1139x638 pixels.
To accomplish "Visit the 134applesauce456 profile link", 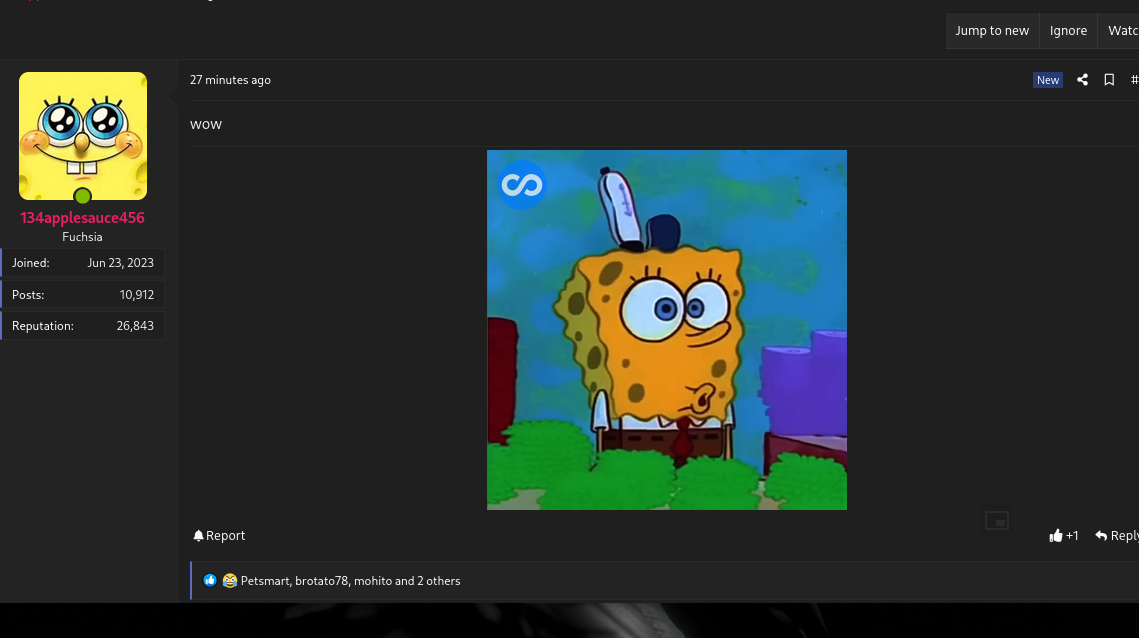I will pos(82,218).
